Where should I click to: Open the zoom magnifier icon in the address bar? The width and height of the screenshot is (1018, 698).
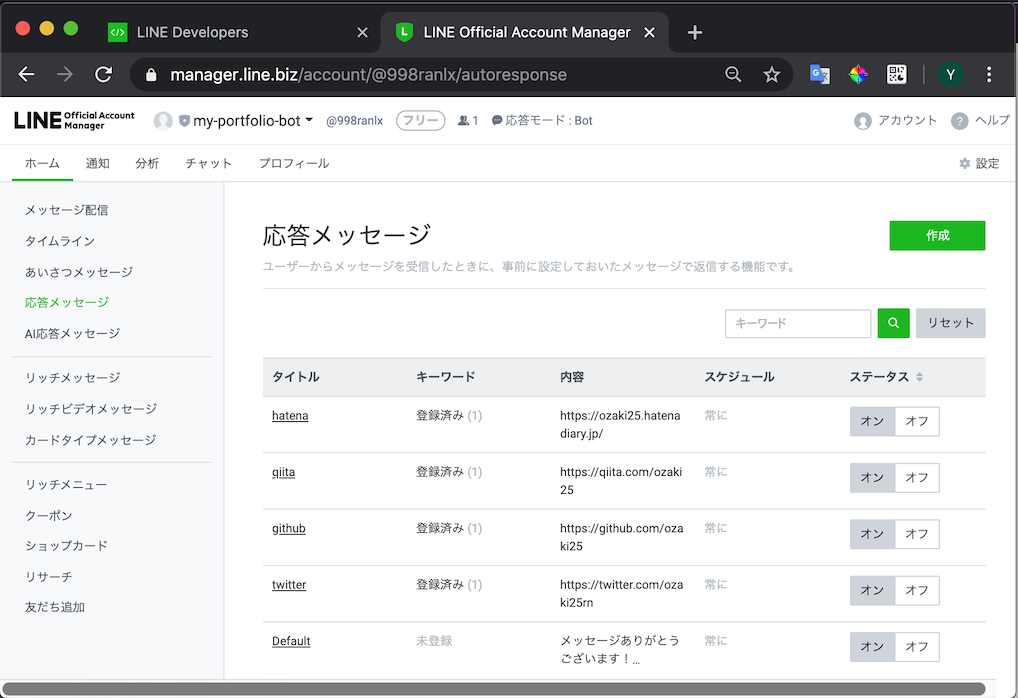[x=733, y=75]
